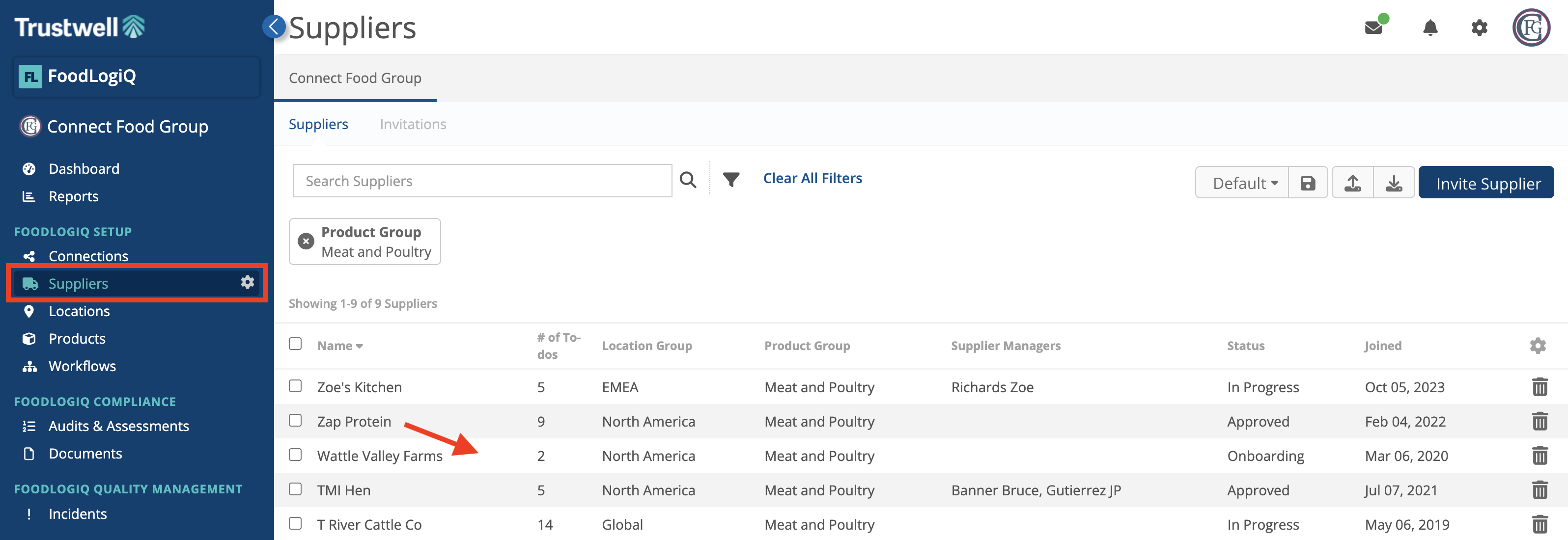Click the Workflows hierarchy icon
The image size is (1568, 540).
click(x=29, y=366)
